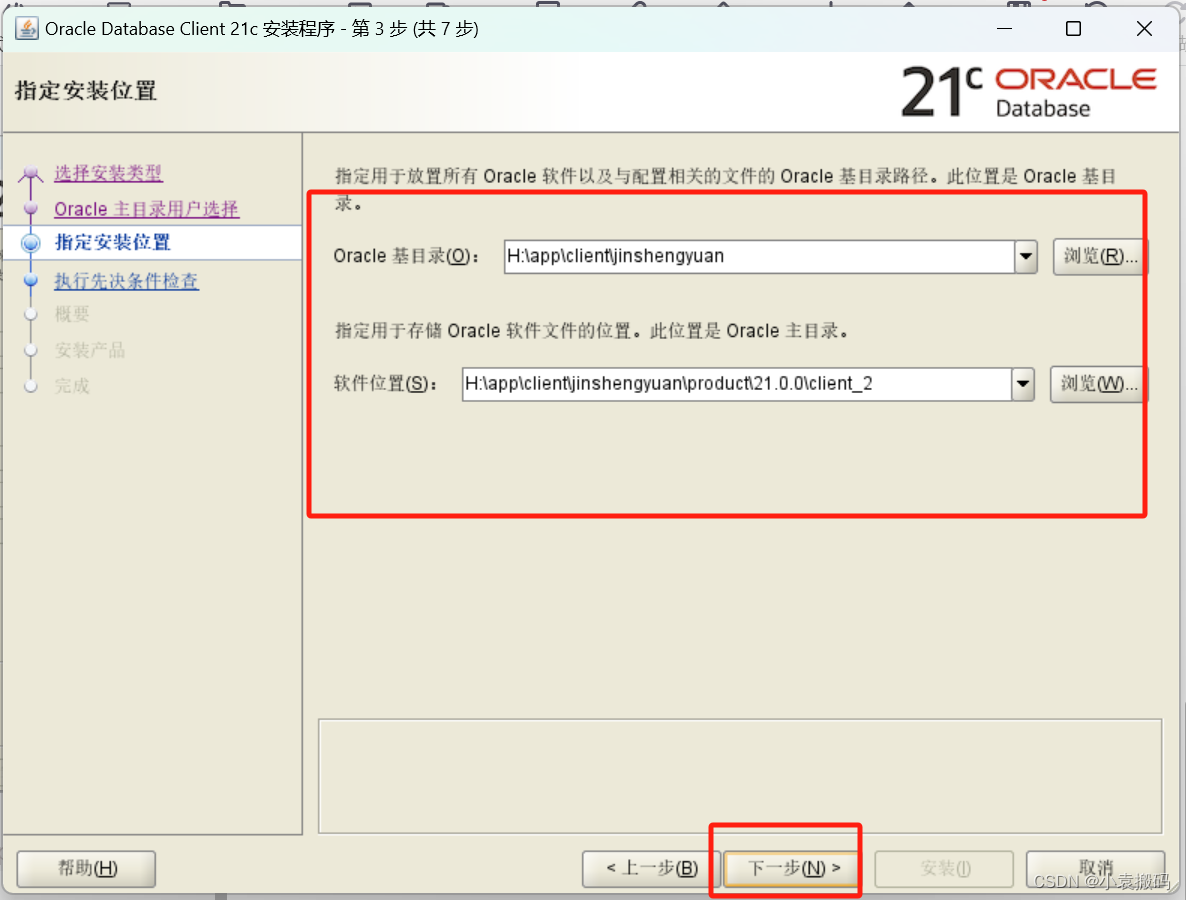Click the 软件位置 path input field
This screenshot has width=1186, height=900.
737,384
